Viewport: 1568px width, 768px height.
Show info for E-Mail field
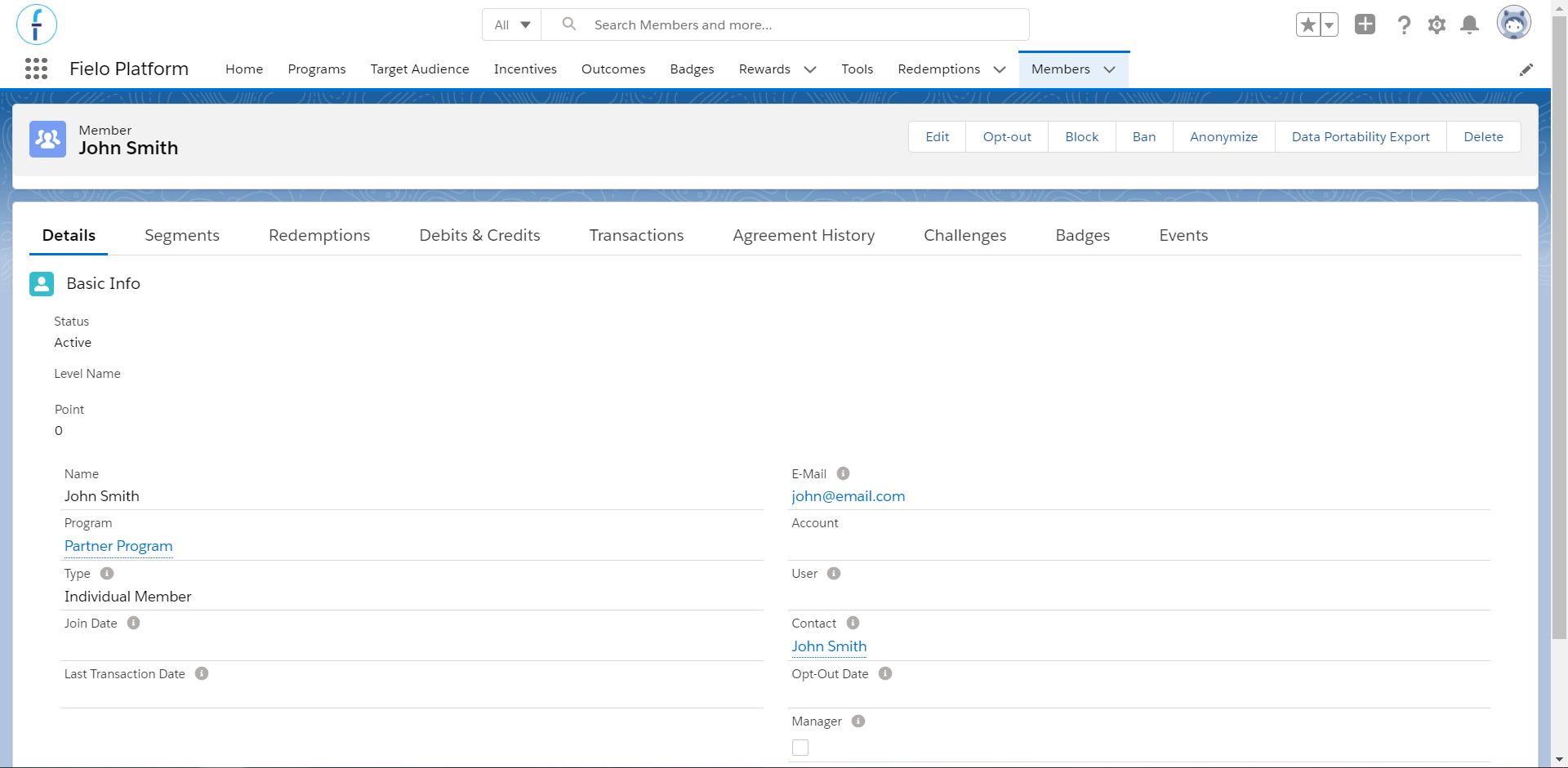tap(844, 473)
